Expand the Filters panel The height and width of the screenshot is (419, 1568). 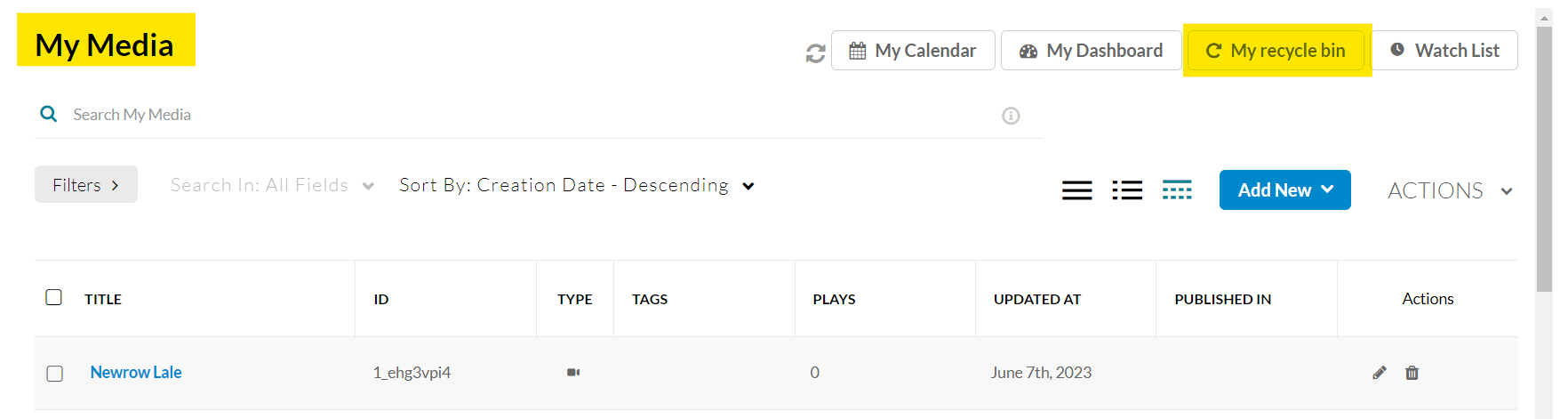[x=86, y=184]
